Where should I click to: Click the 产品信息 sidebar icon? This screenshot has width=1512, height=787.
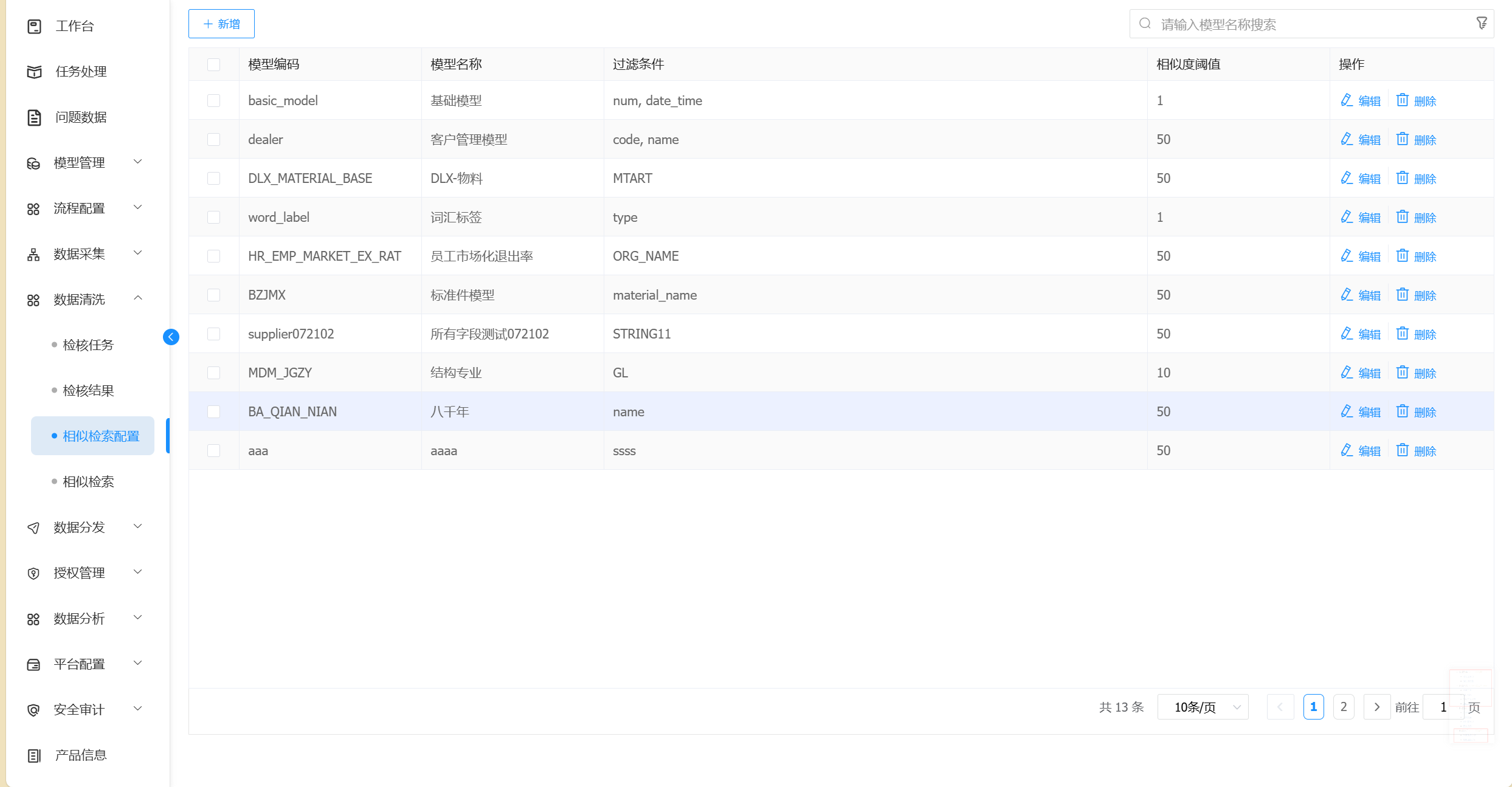(x=35, y=755)
